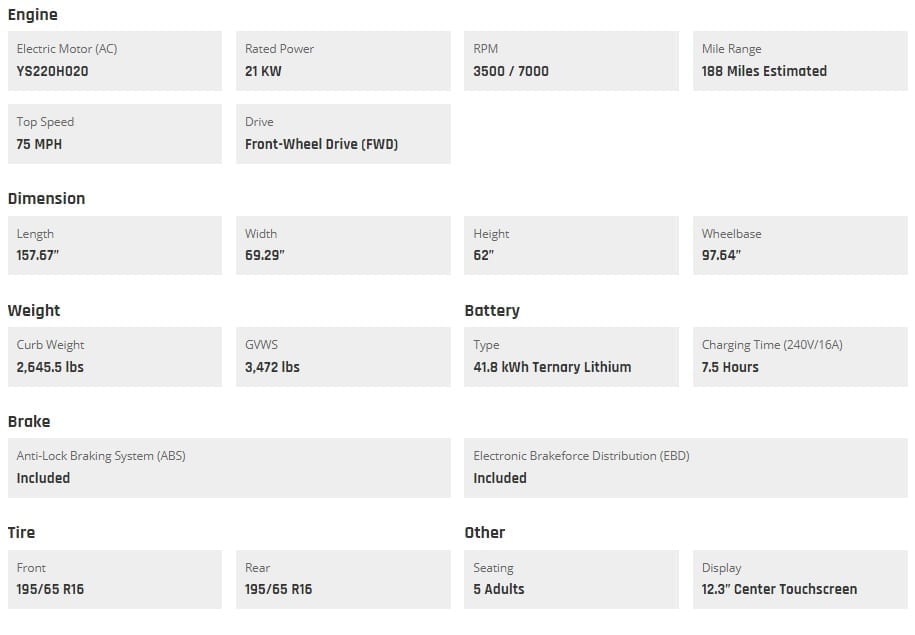Select the Rear tire 195/65 R16 card
Viewport: 915px width, 635px height.
343,580
